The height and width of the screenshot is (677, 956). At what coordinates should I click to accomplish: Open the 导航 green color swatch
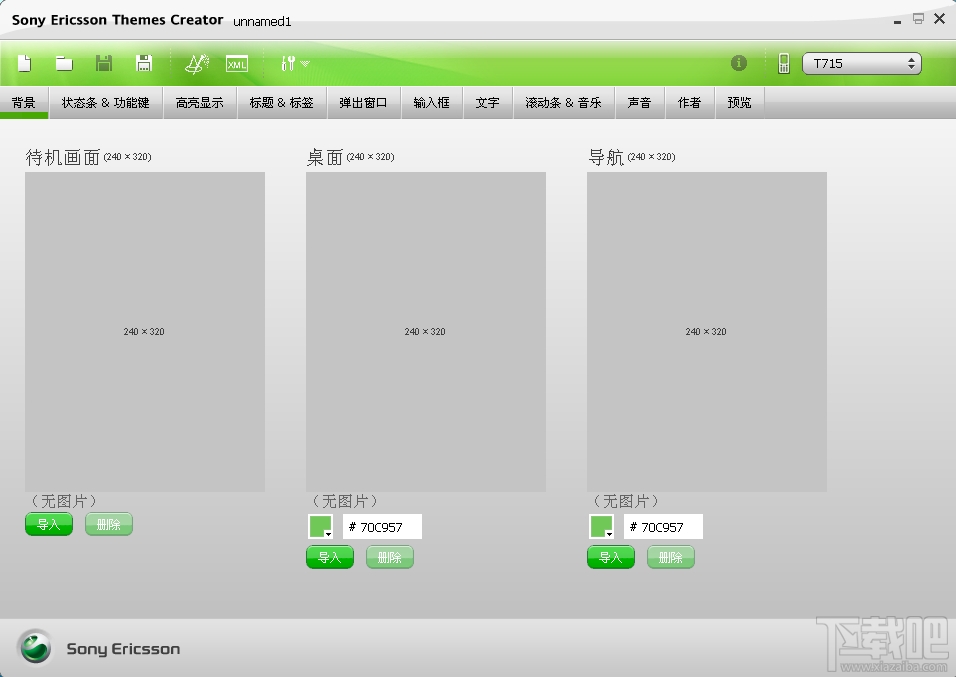pyautogui.click(x=601, y=526)
